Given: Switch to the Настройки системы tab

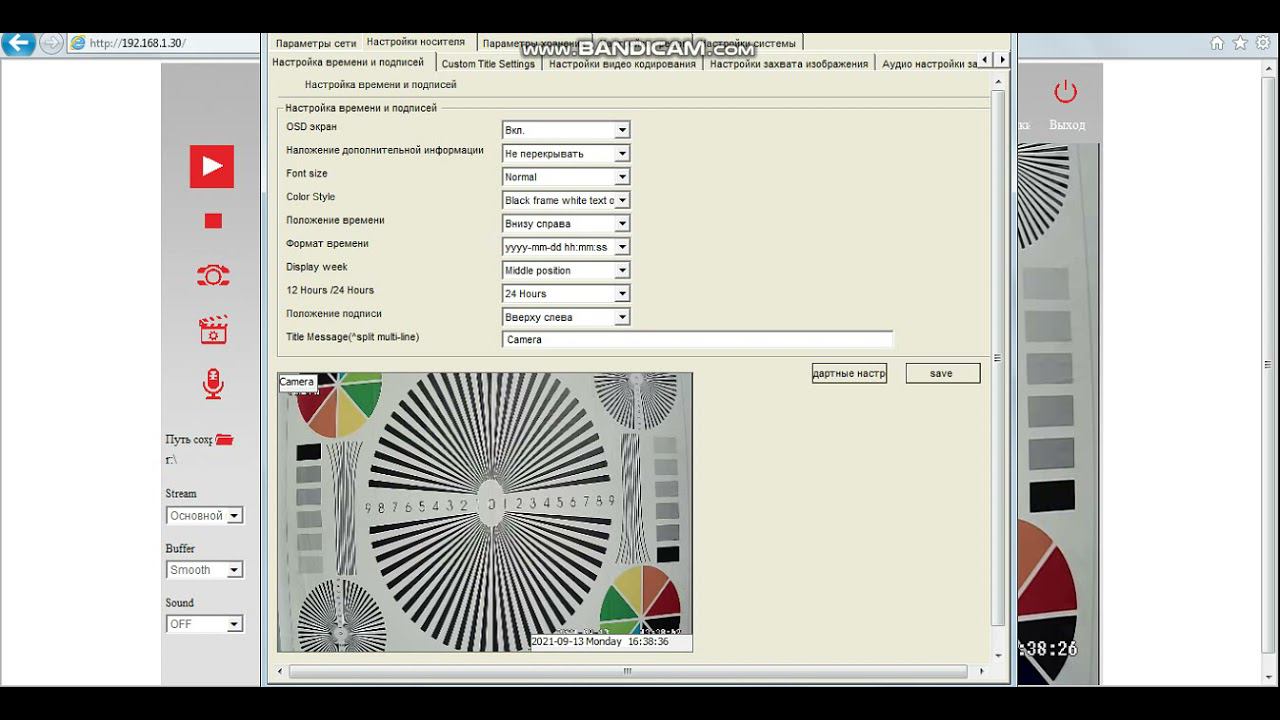Looking at the screenshot, I should (750, 43).
